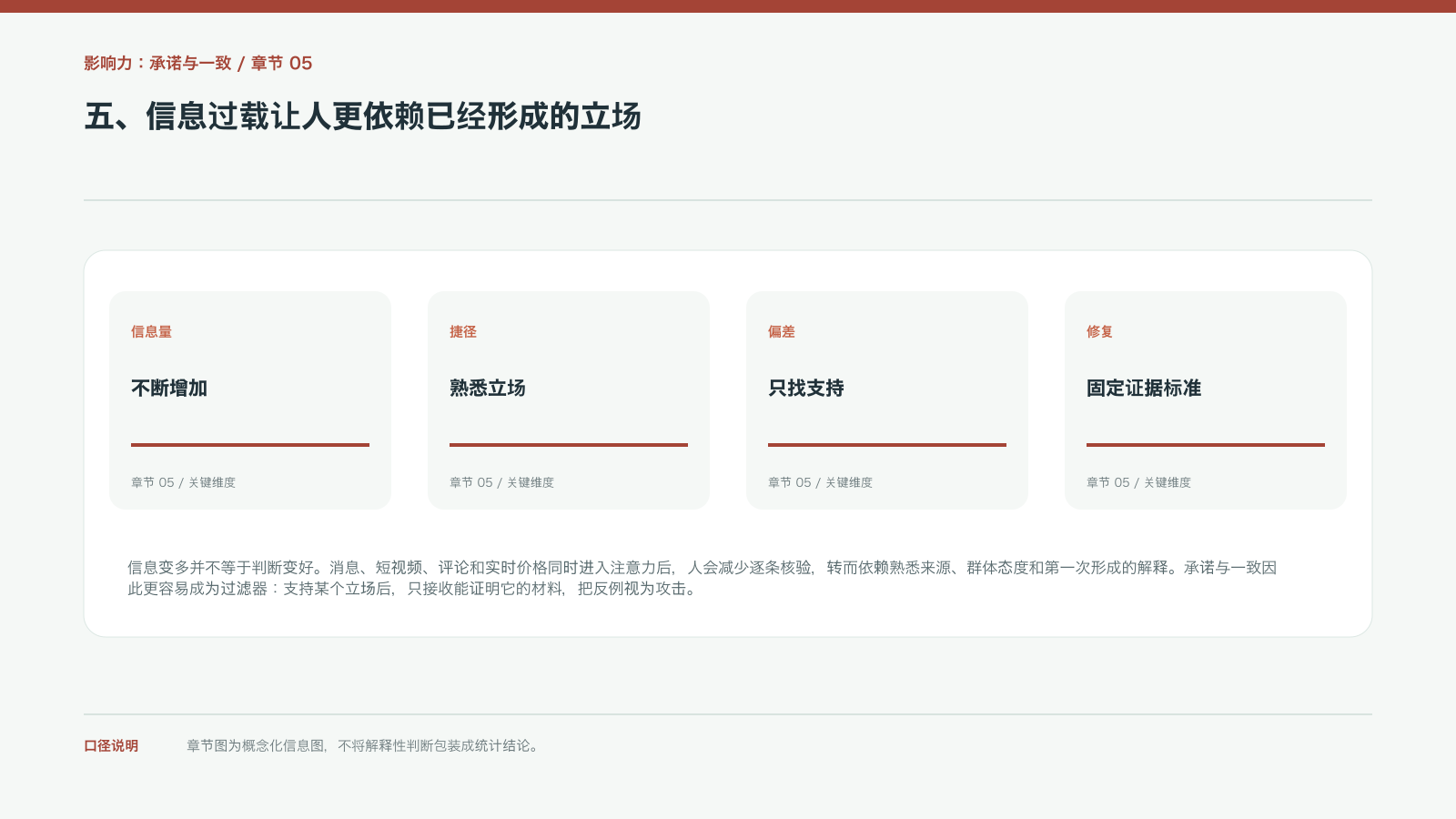Select the footnote '章节图为概念化信息图…'
This screenshot has width=1456, height=819.
coord(364,746)
